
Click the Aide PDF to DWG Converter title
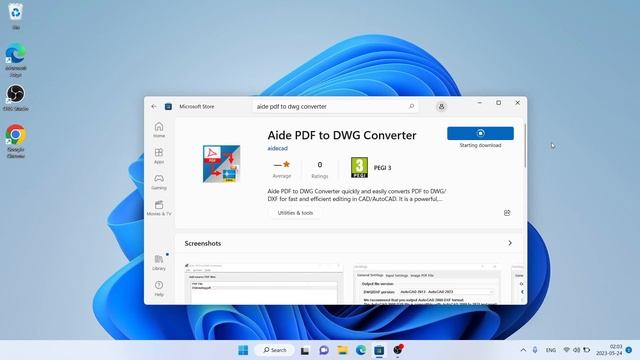(342, 135)
